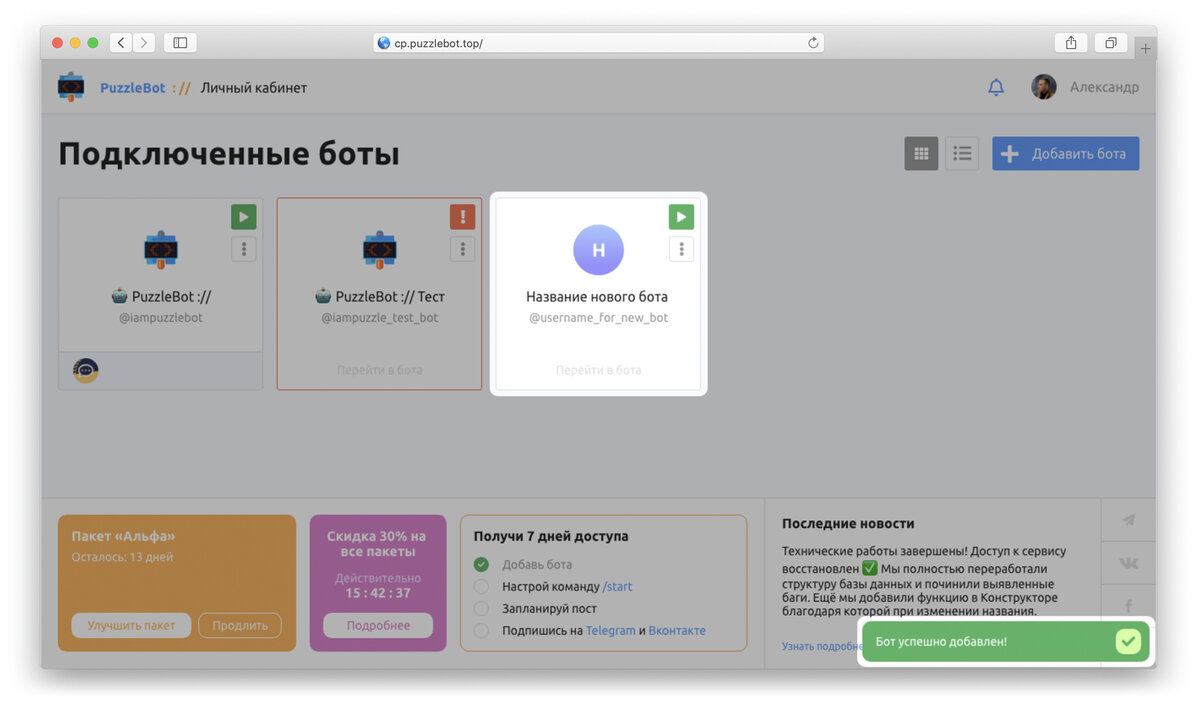Click Подробнее on the discount card

pyautogui.click(x=378, y=626)
